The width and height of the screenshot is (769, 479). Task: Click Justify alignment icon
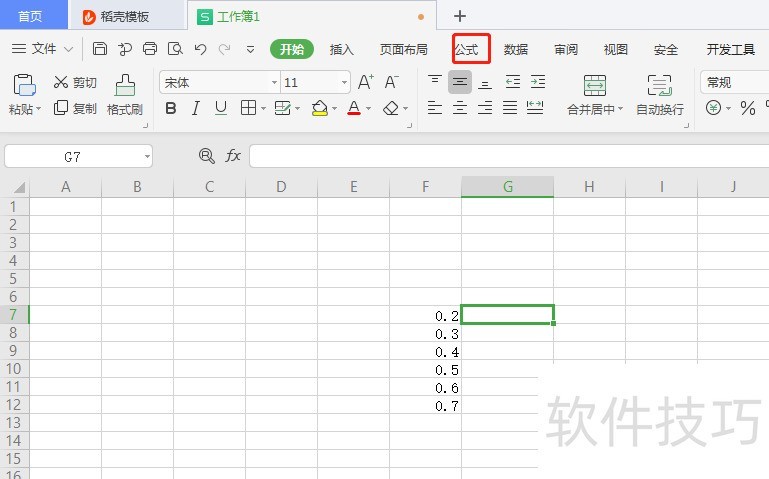pyautogui.click(x=510, y=107)
